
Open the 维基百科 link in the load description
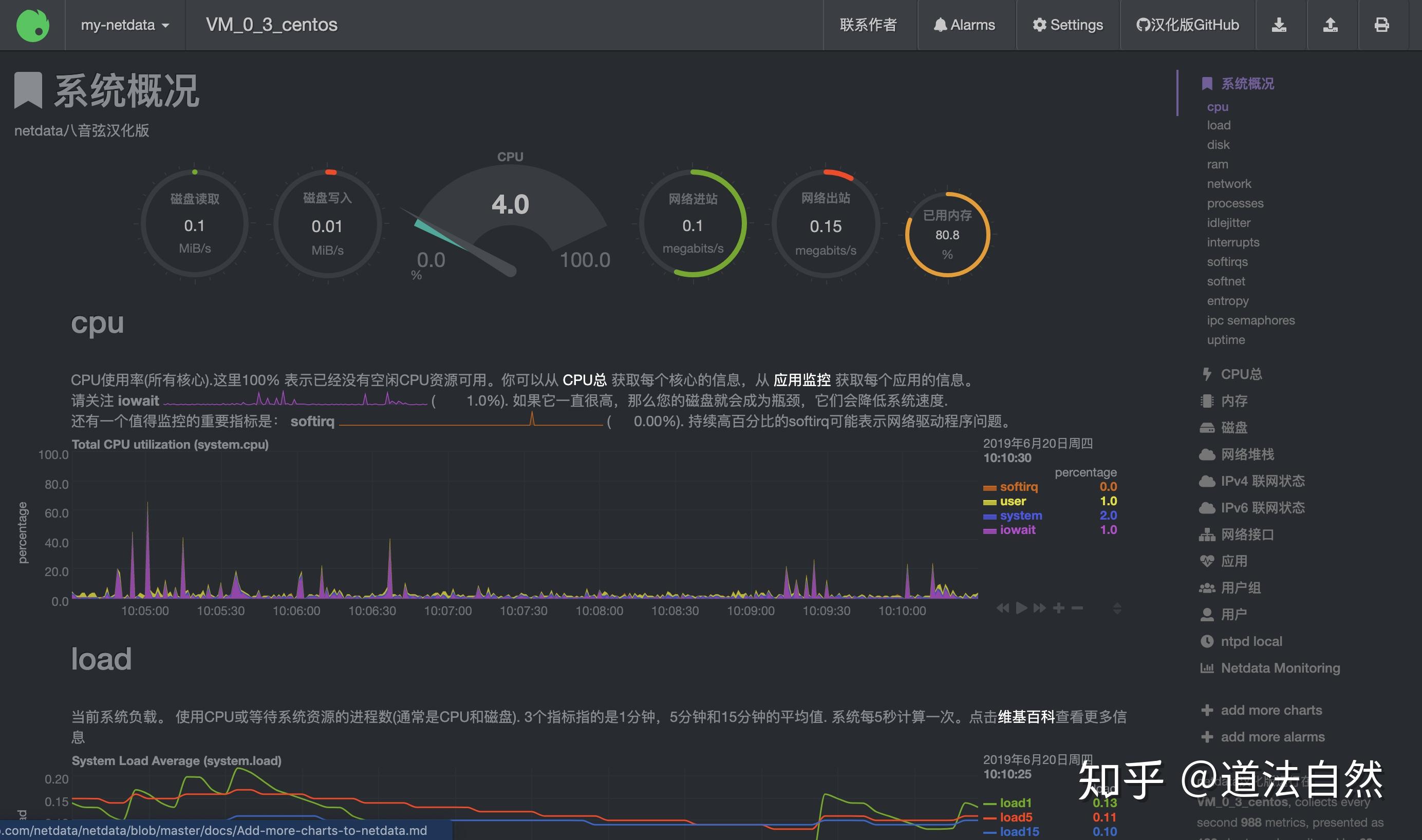(x=1026, y=716)
